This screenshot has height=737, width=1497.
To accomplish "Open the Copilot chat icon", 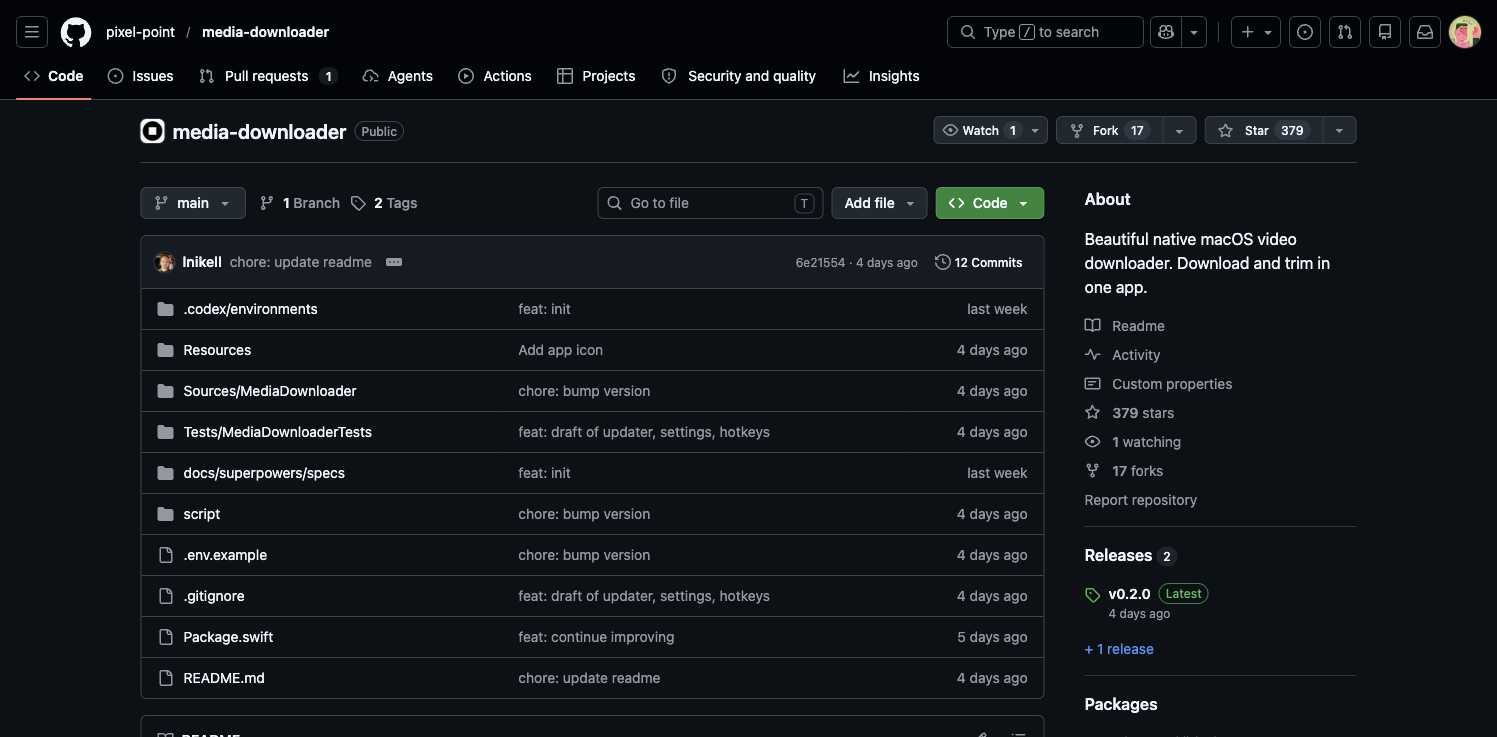I will coord(1166,32).
